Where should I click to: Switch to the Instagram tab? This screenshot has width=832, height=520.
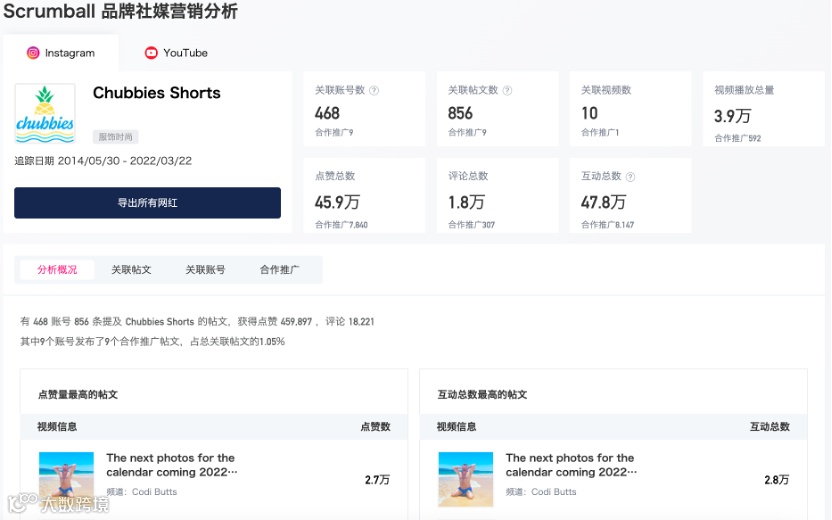point(61,53)
